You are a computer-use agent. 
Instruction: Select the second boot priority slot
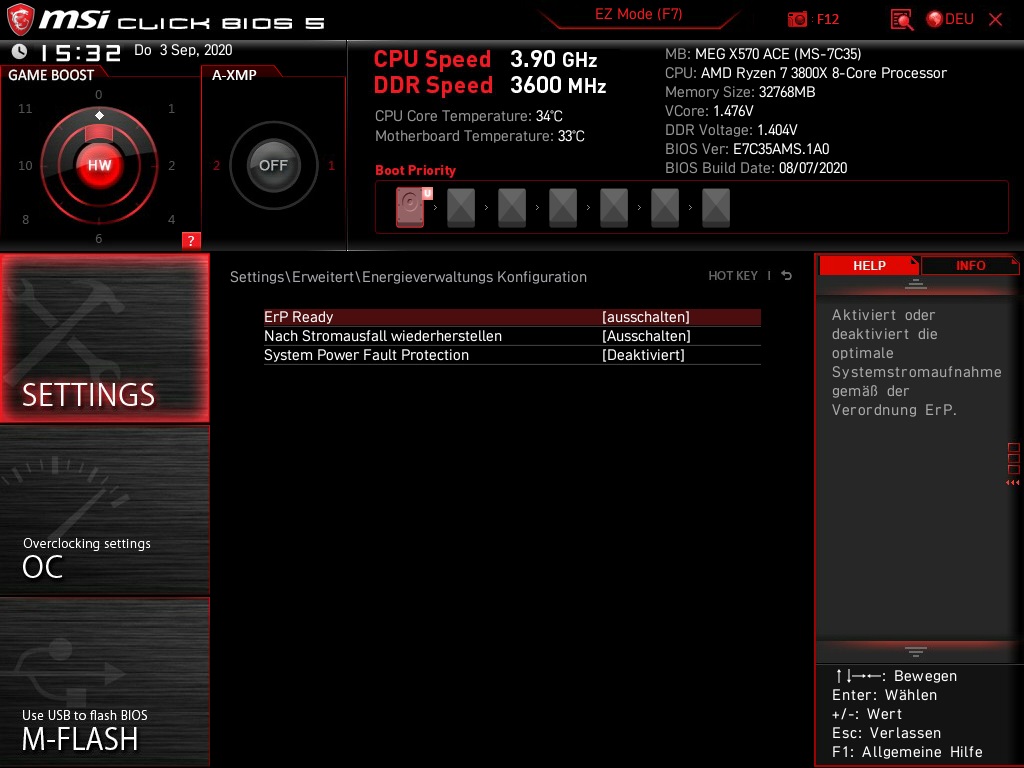pos(461,208)
